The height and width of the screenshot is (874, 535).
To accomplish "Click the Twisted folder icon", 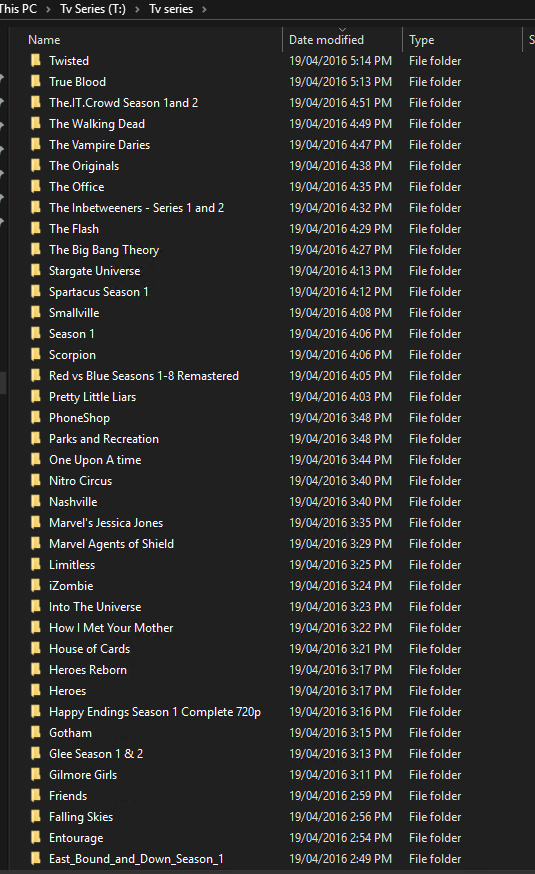I will pyautogui.click(x=36, y=60).
